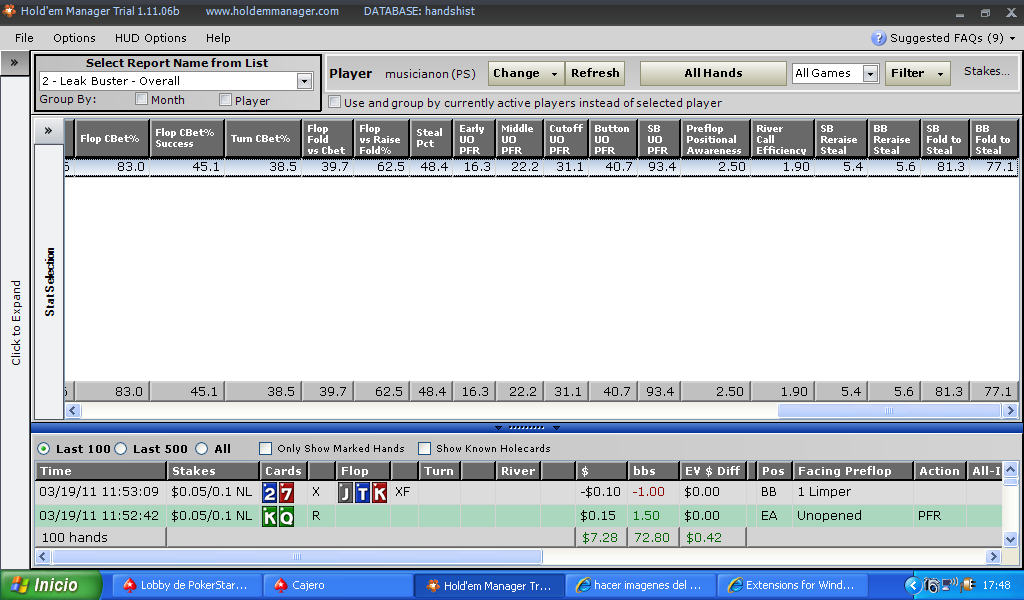Screen dimensions: 1024x600
Task: Enable the Month group-by checkbox
Action: 142,100
